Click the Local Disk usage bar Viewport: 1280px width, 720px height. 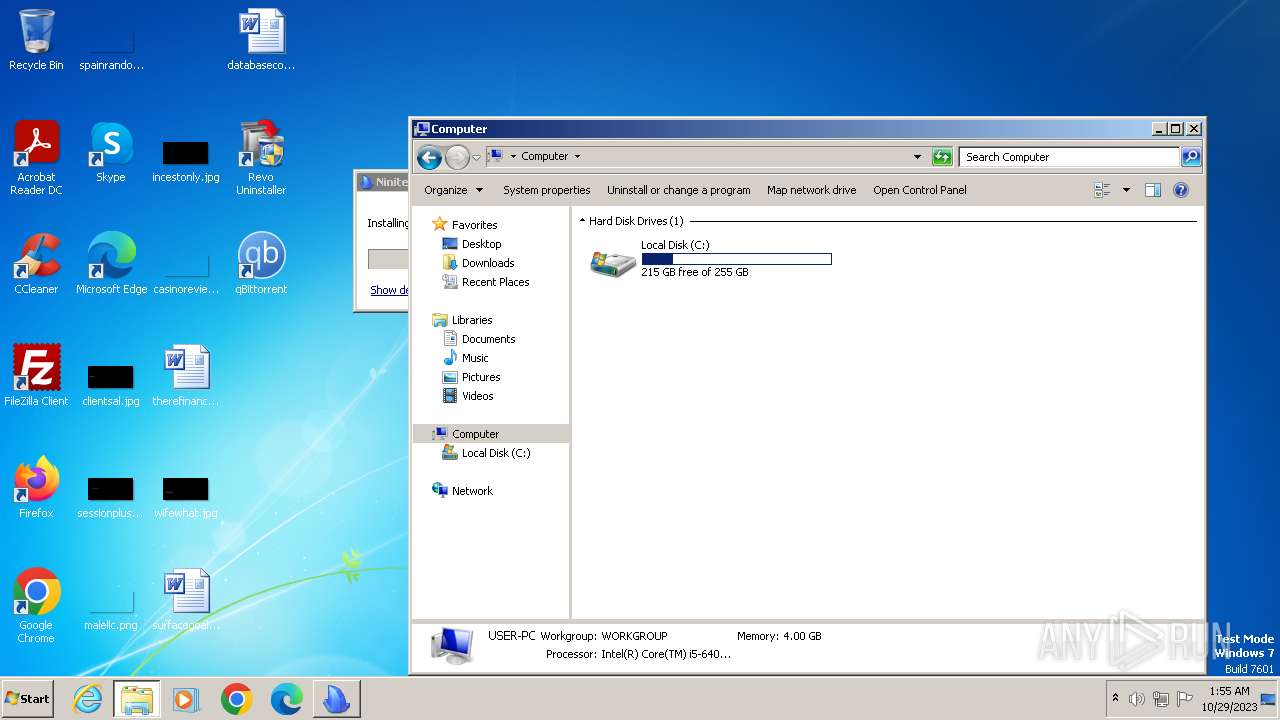click(x=736, y=259)
